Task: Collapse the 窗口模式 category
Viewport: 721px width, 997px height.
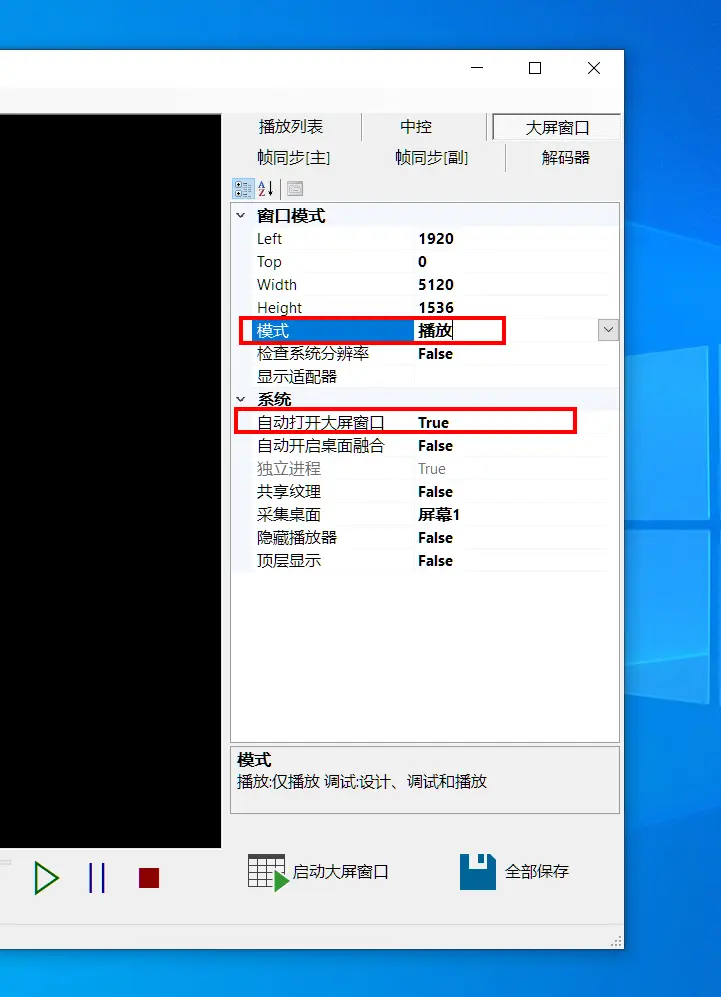Action: (240, 216)
